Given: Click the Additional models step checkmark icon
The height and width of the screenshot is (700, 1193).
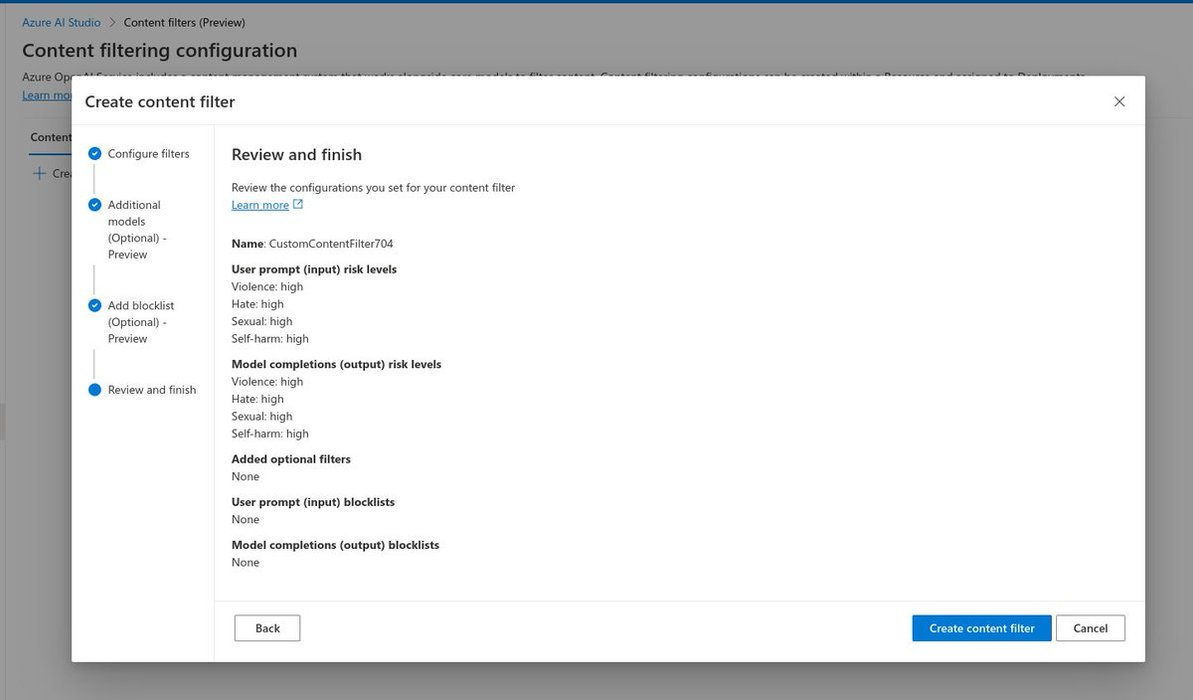Looking at the screenshot, I should click(95, 205).
